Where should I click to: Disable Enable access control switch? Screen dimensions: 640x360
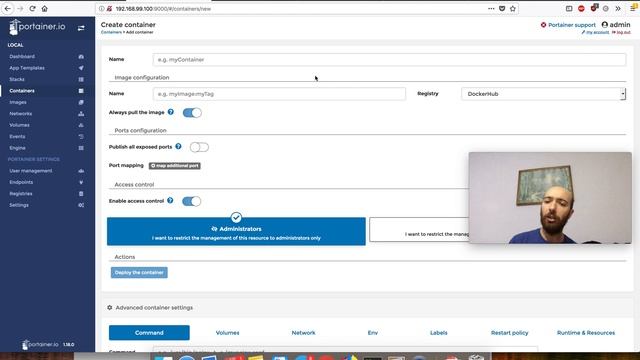pos(191,201)
